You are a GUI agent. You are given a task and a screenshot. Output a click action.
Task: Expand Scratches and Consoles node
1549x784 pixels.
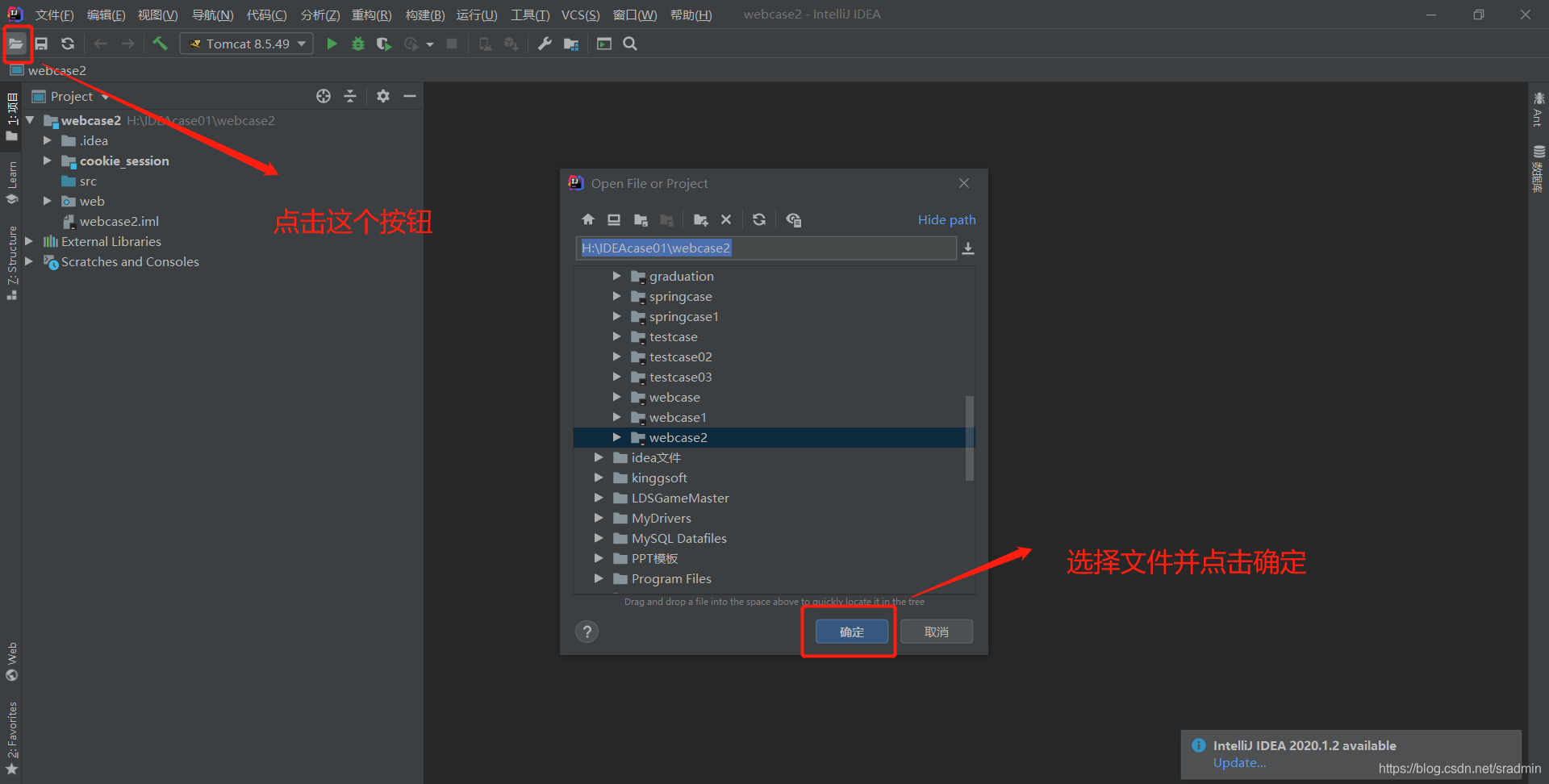click(29, 261)
